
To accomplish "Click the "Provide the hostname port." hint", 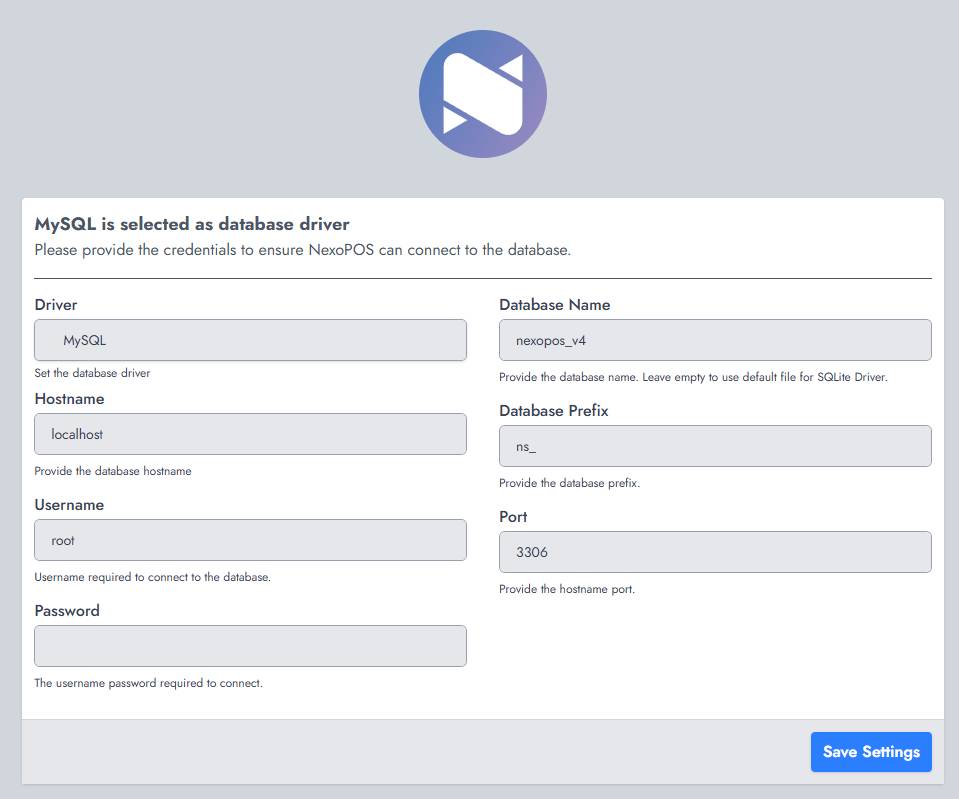I will 567,589.
